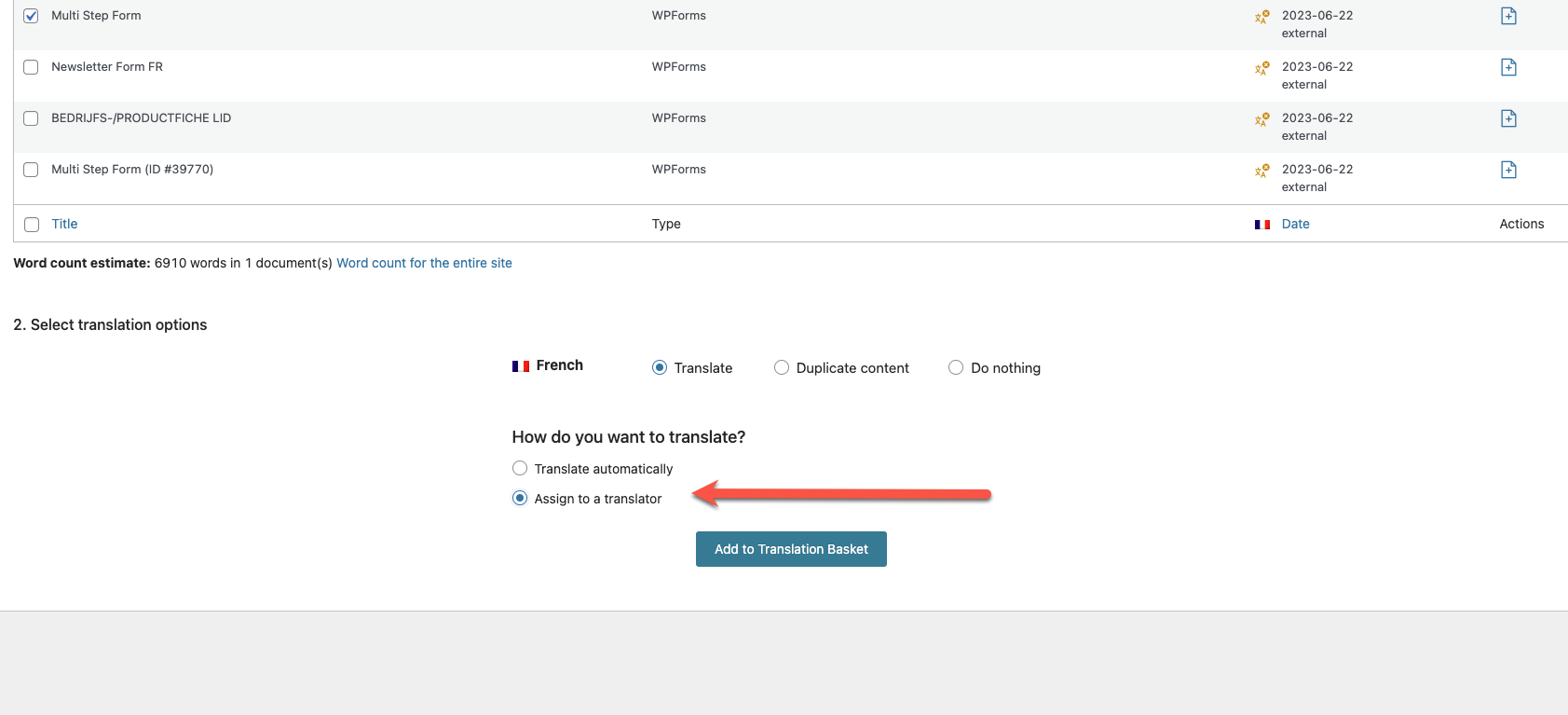Click translation status icon for Newsletter Form FR
This screenshot has width=1568, height=715.
pos(1261,68)
